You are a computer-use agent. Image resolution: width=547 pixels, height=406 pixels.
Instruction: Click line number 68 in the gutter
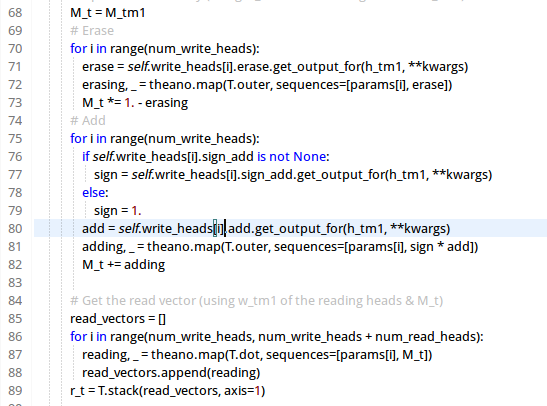point(15,13)
